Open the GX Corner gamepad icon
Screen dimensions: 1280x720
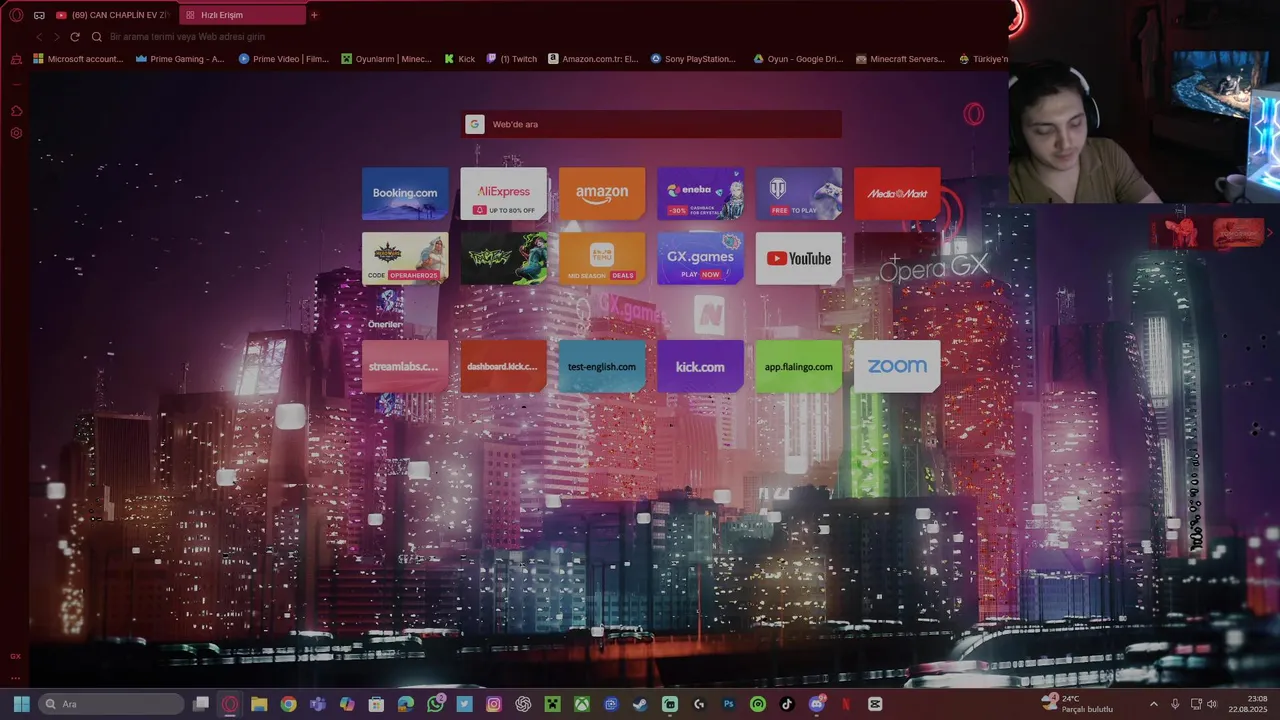[x=39, y=15]
